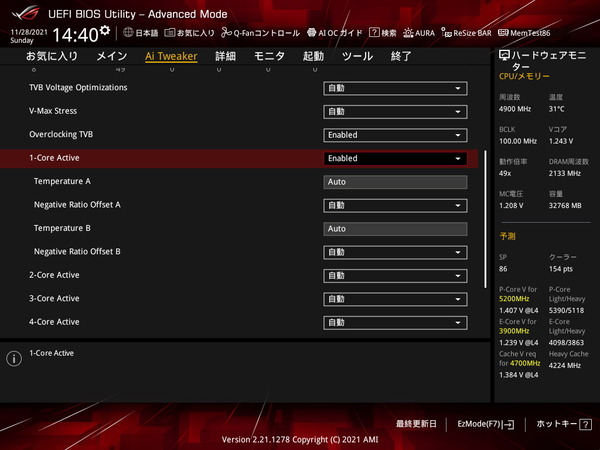
Task: Click the info icon in help area
Action: click(x=14, y=359)
